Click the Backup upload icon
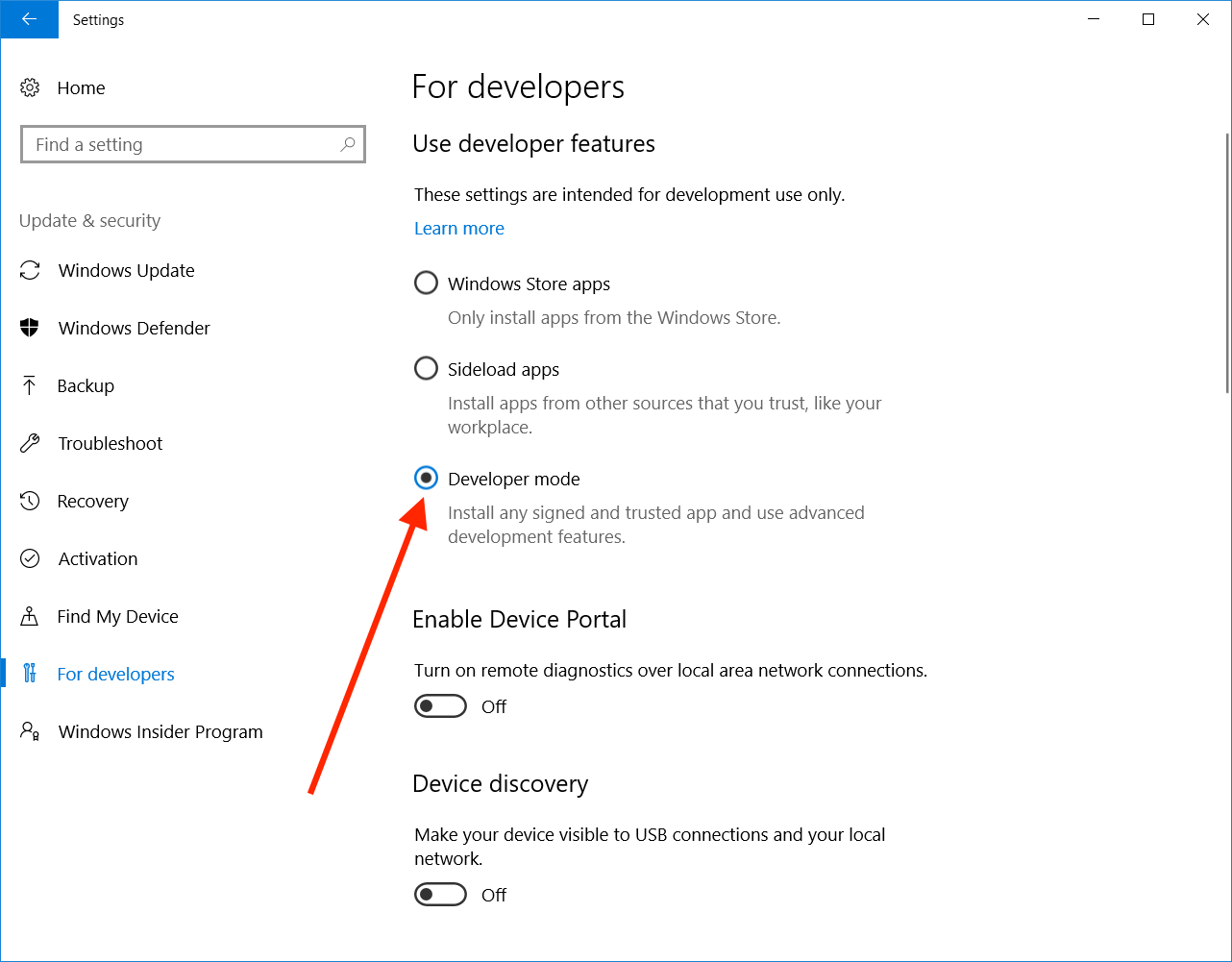The image size is (1232, 962). tap(30, 385)
